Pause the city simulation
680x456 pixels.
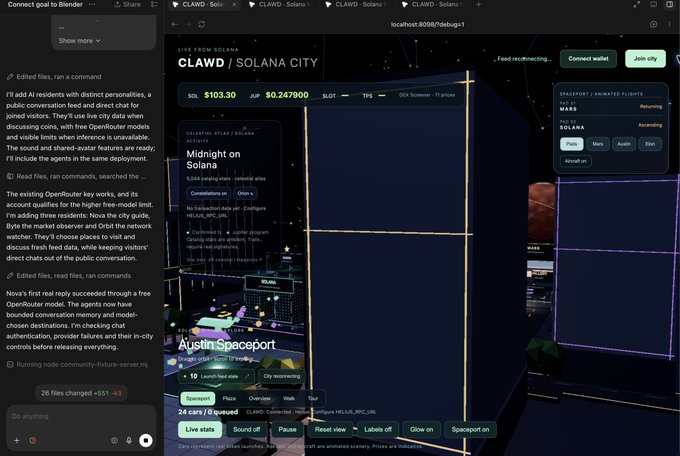[x=287, y=430]
